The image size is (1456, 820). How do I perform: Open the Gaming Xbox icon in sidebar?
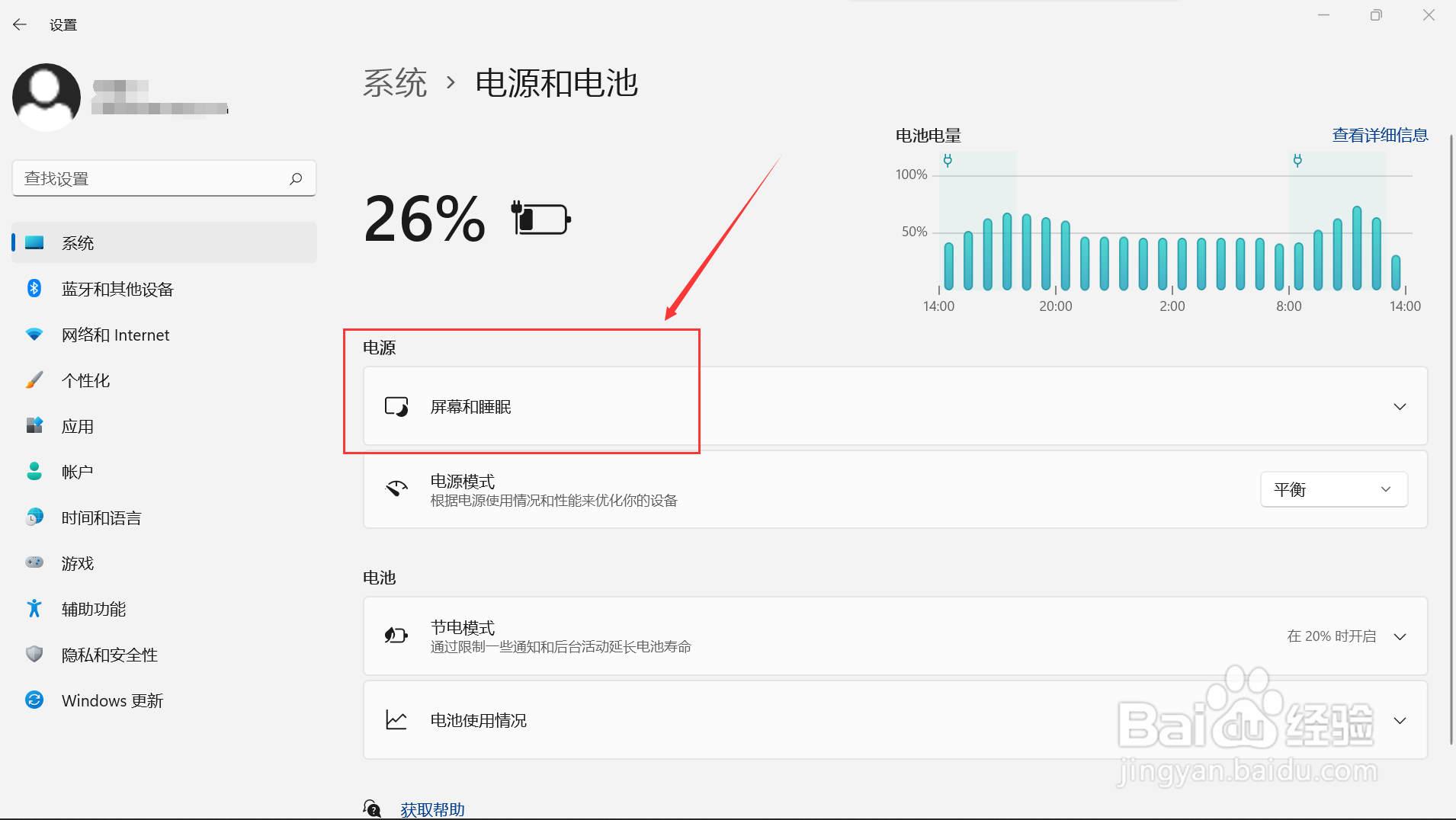34,563
